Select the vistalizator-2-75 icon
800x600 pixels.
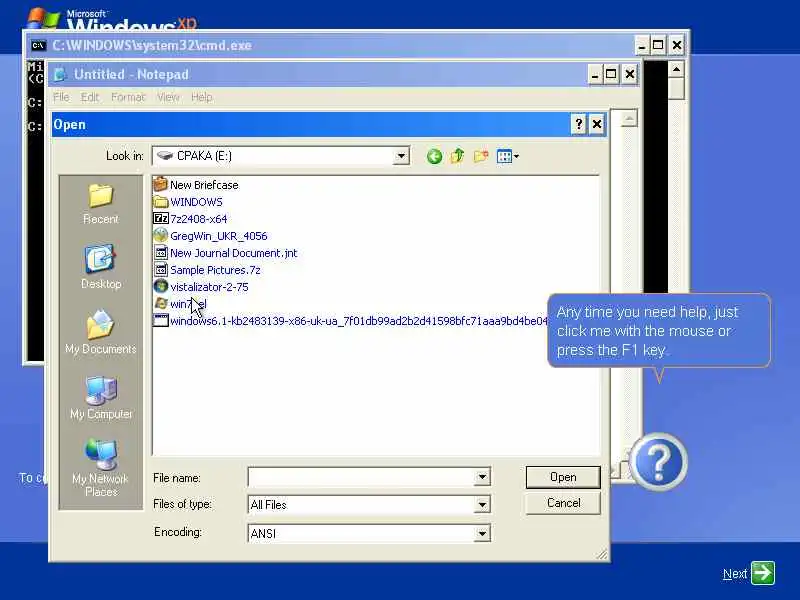point(161,287)
